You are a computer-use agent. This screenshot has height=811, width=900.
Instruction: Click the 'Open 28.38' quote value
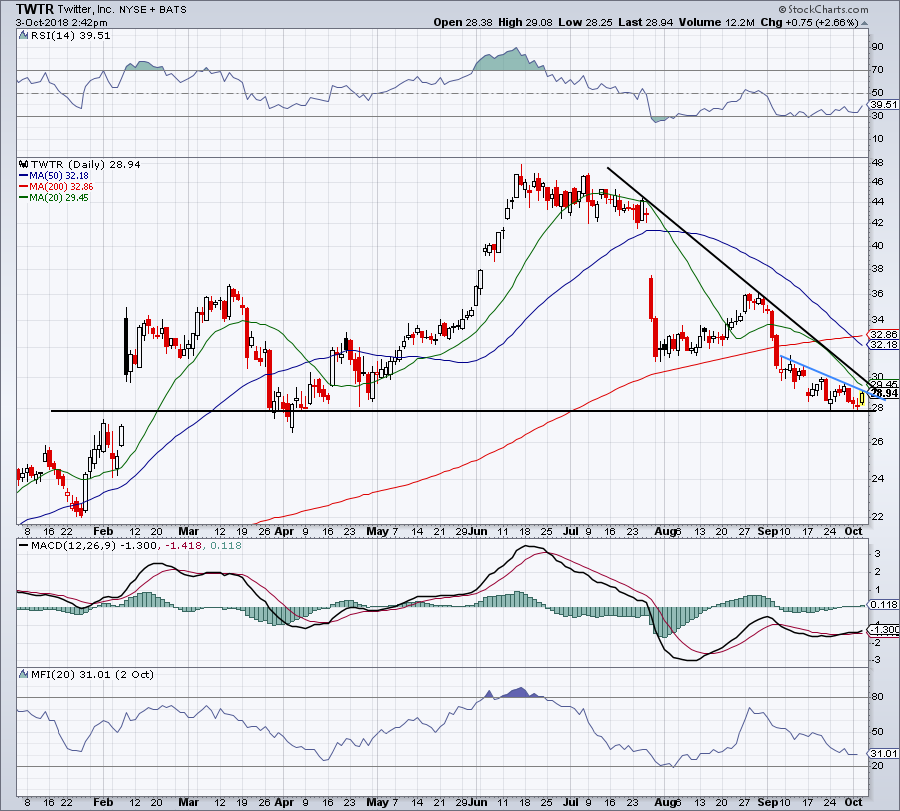[x=464, y=22]
